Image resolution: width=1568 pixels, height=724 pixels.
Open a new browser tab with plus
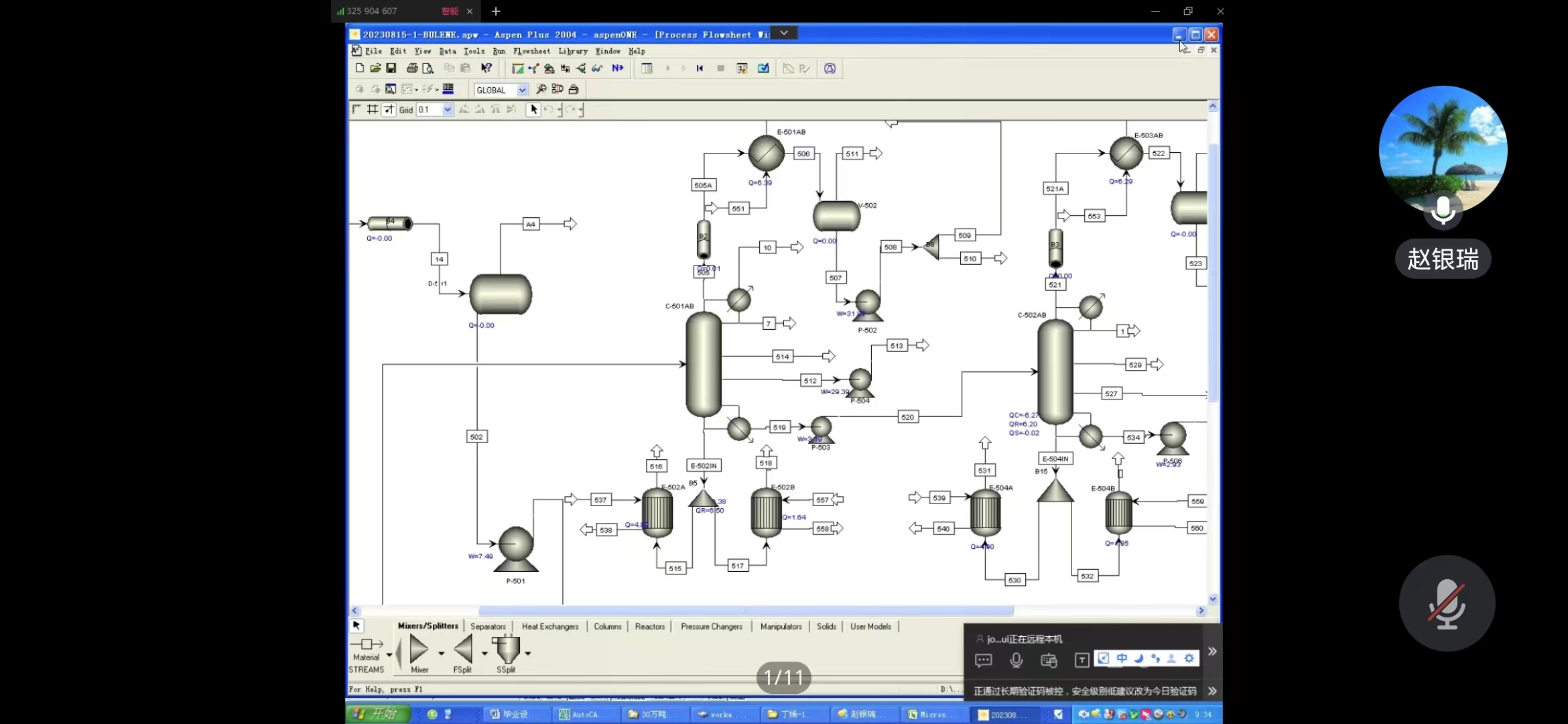coord(496,11)
